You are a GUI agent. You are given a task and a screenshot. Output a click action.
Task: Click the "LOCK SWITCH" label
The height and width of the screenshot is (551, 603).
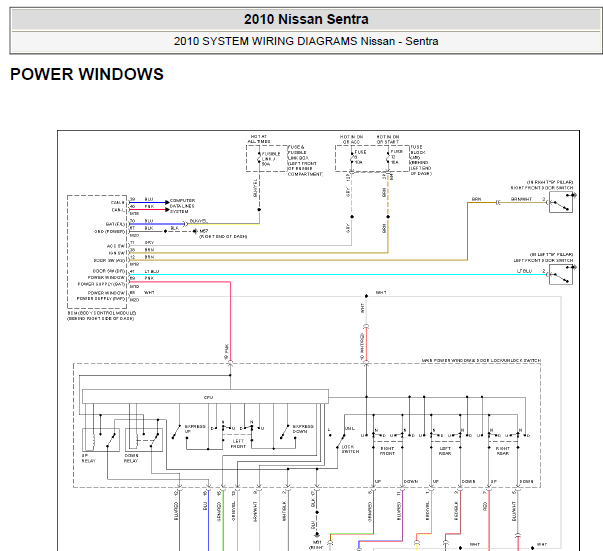point(350,449)
